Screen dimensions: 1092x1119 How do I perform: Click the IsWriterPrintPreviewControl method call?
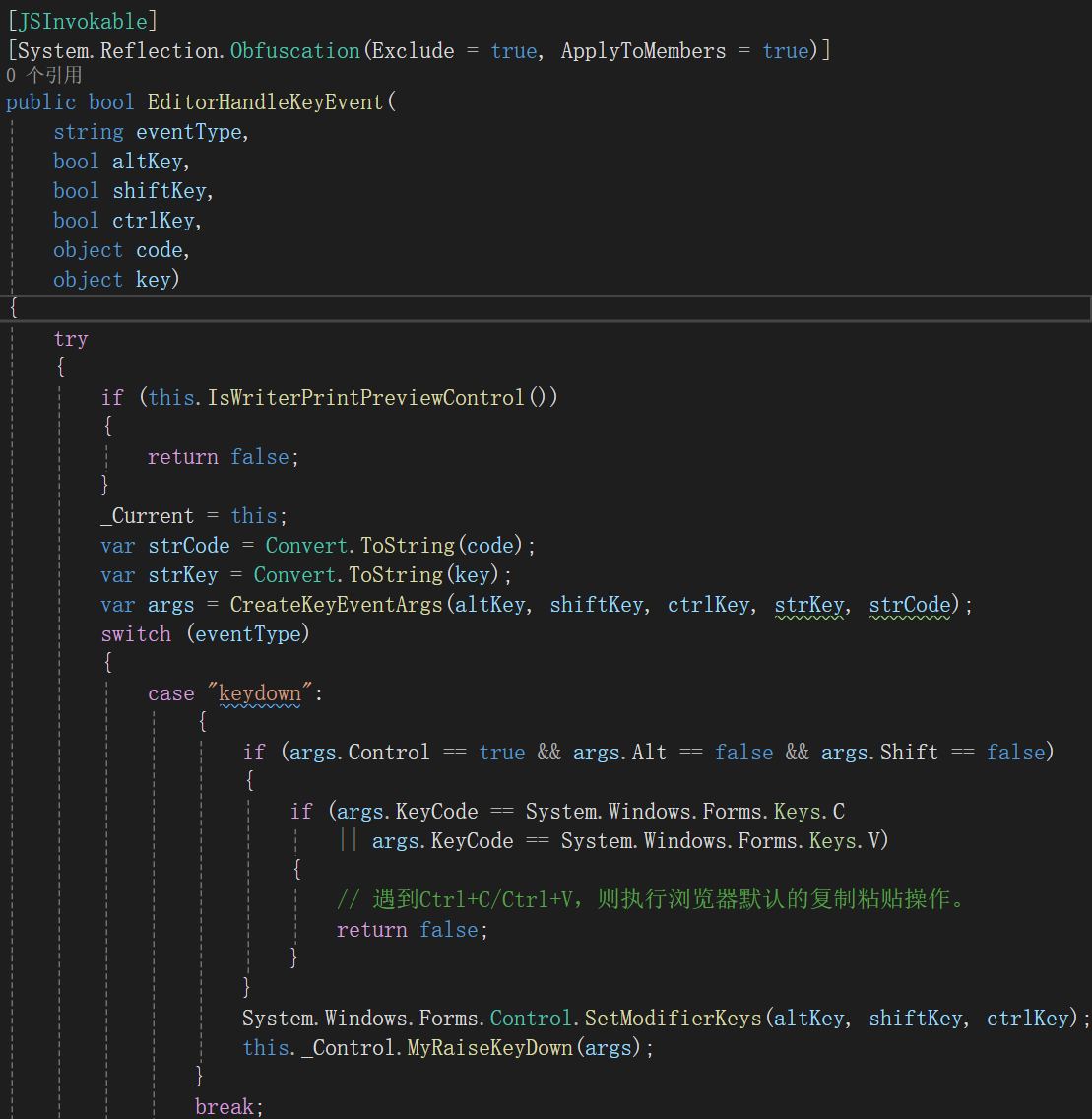[365, 398]
